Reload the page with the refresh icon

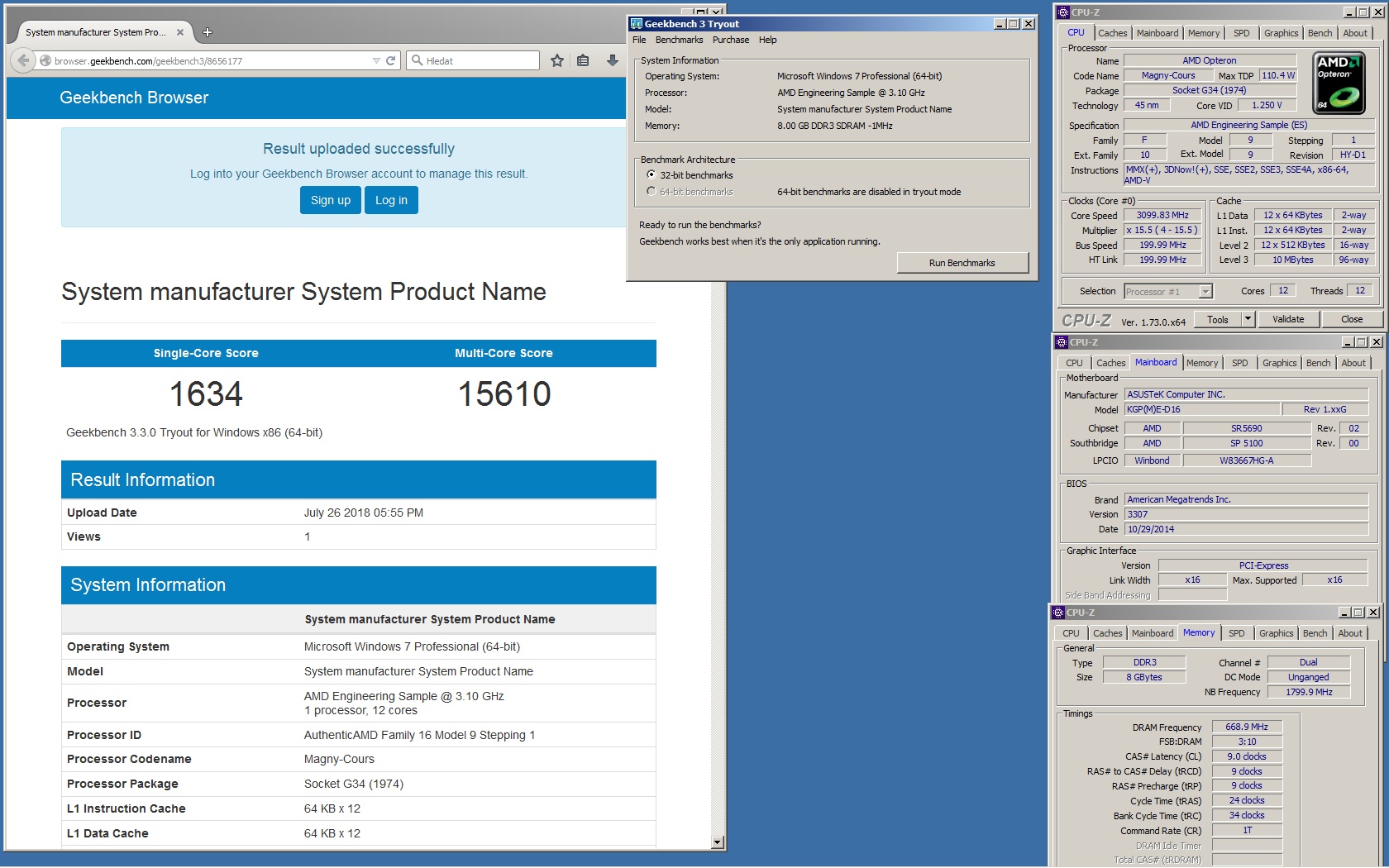point(391,60)
